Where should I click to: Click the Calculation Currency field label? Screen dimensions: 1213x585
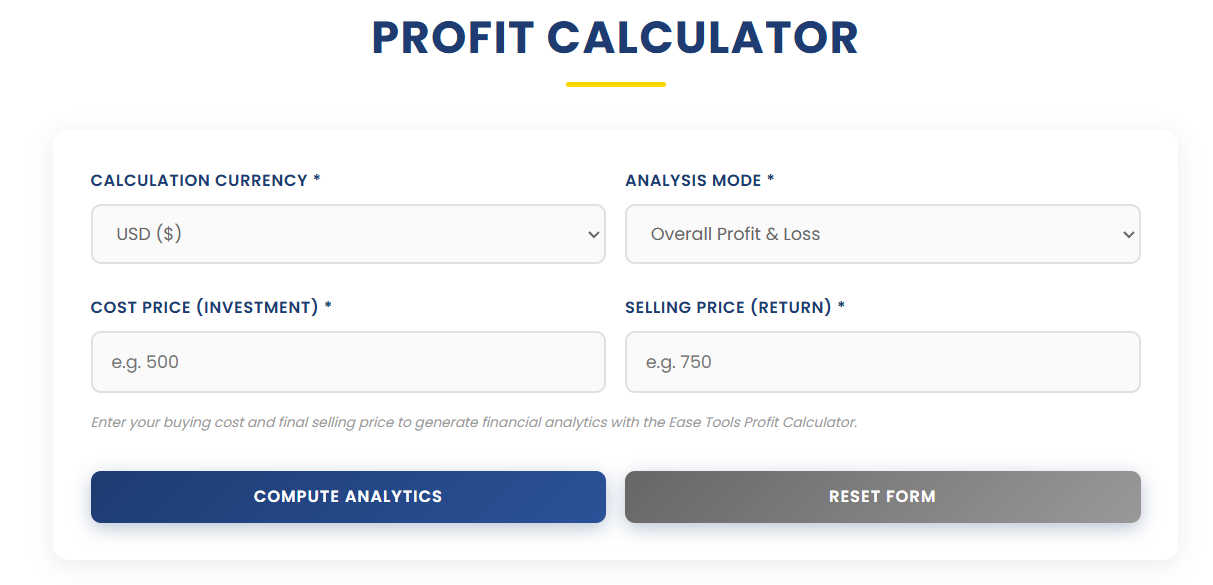[x=200, y=181]
